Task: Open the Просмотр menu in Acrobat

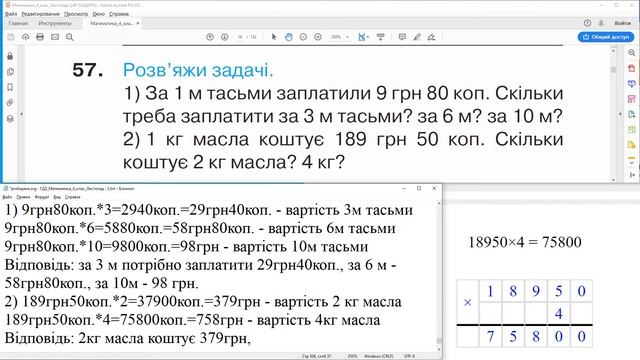Action: (x=76, y=14)
